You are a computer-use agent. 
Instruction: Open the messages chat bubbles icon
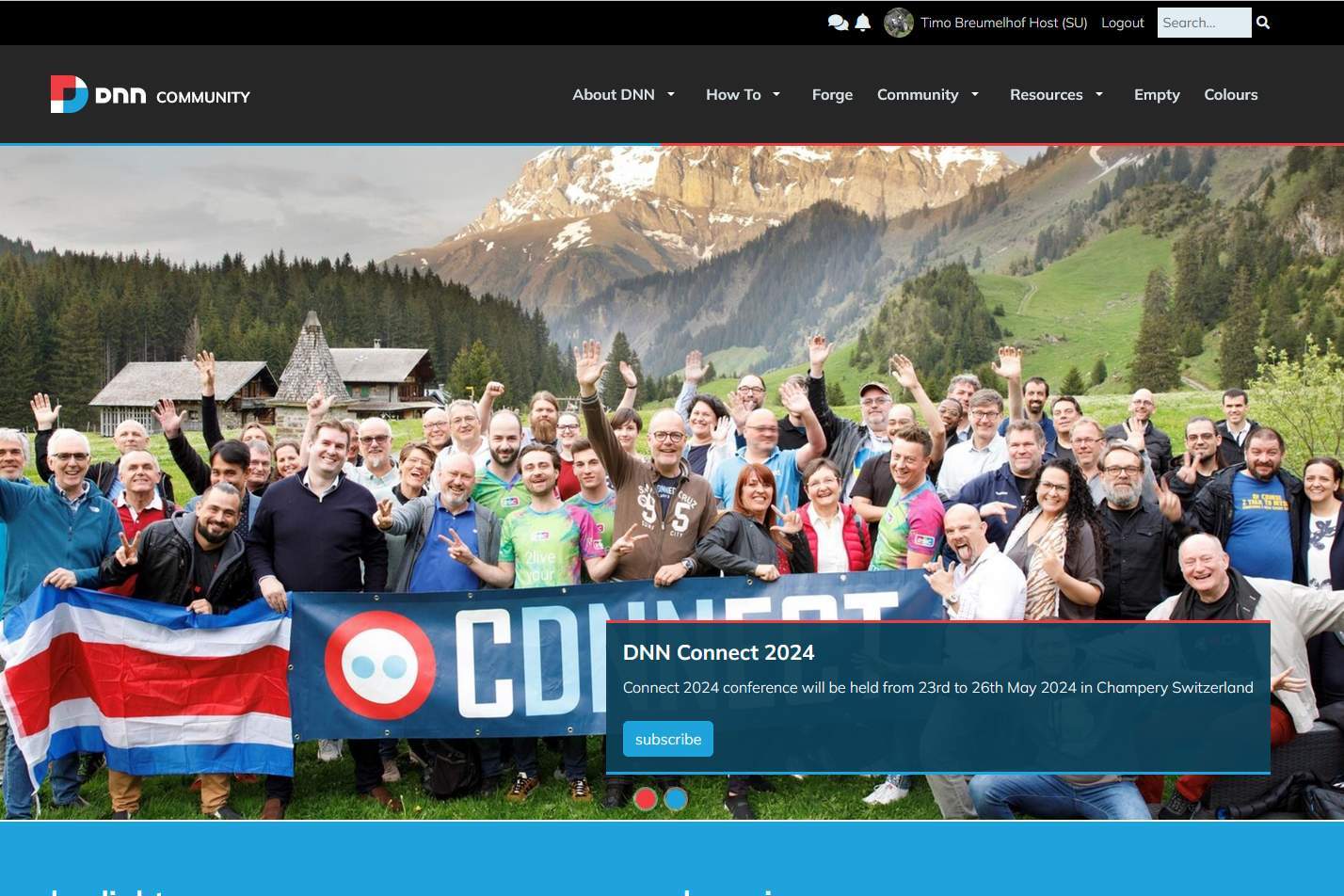[838, 23]
